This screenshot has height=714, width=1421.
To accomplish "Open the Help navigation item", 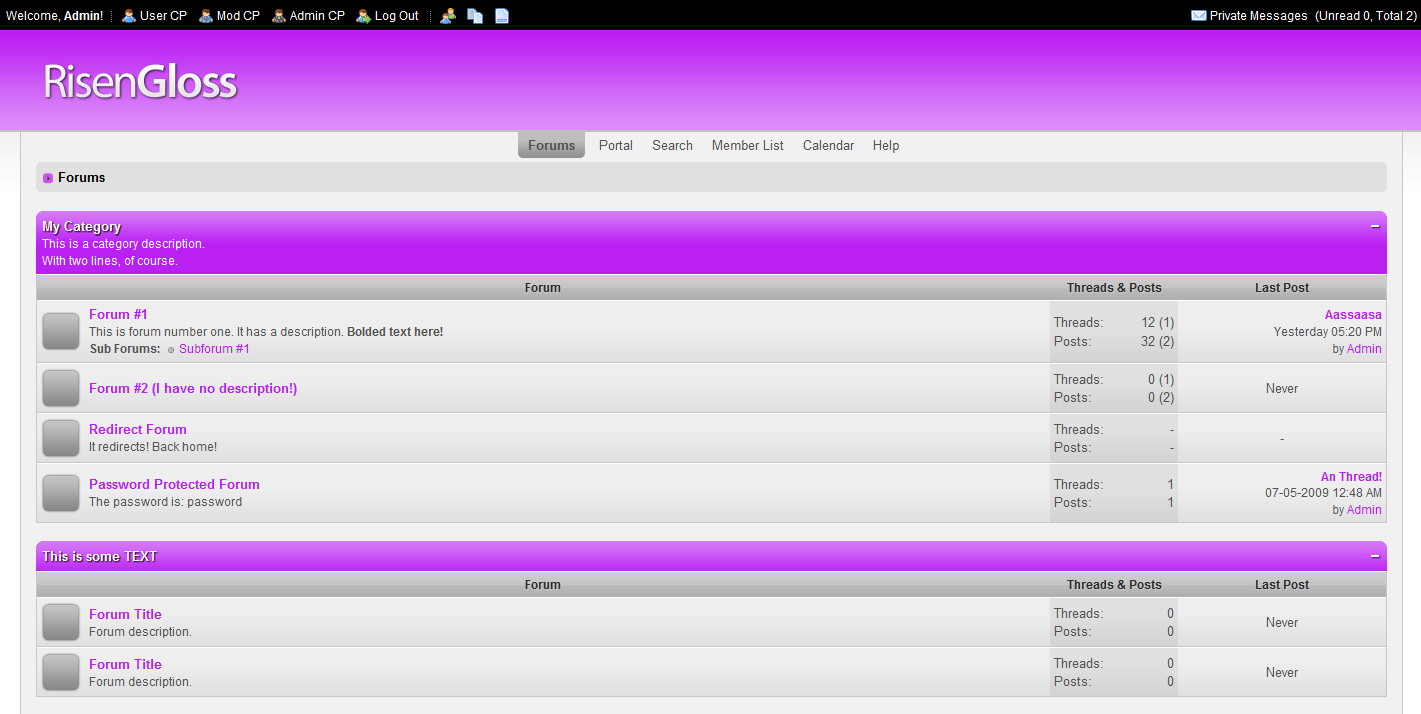I will pos(886,145).
